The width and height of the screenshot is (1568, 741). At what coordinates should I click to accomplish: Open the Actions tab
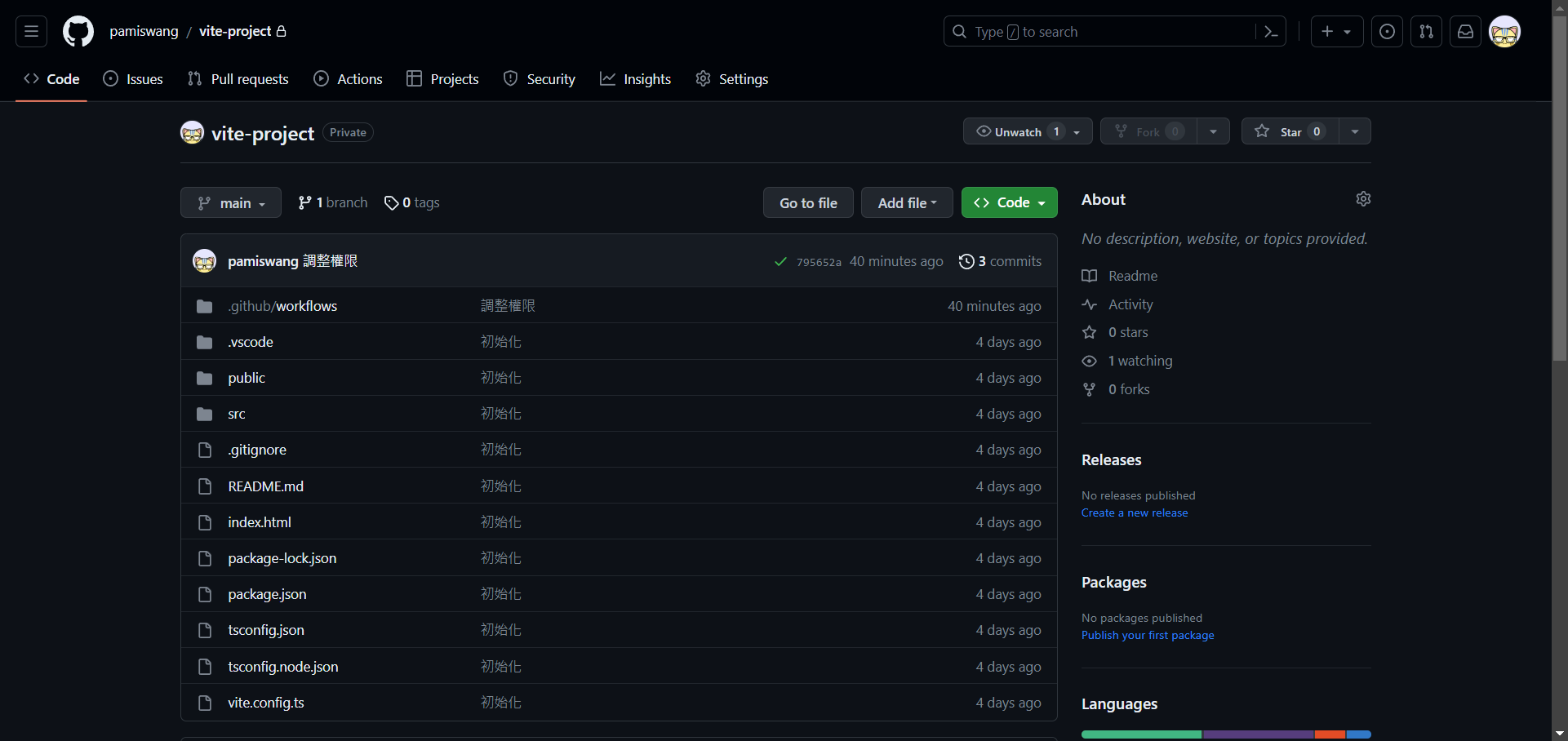pyautogui.click(x=348, y=79)
